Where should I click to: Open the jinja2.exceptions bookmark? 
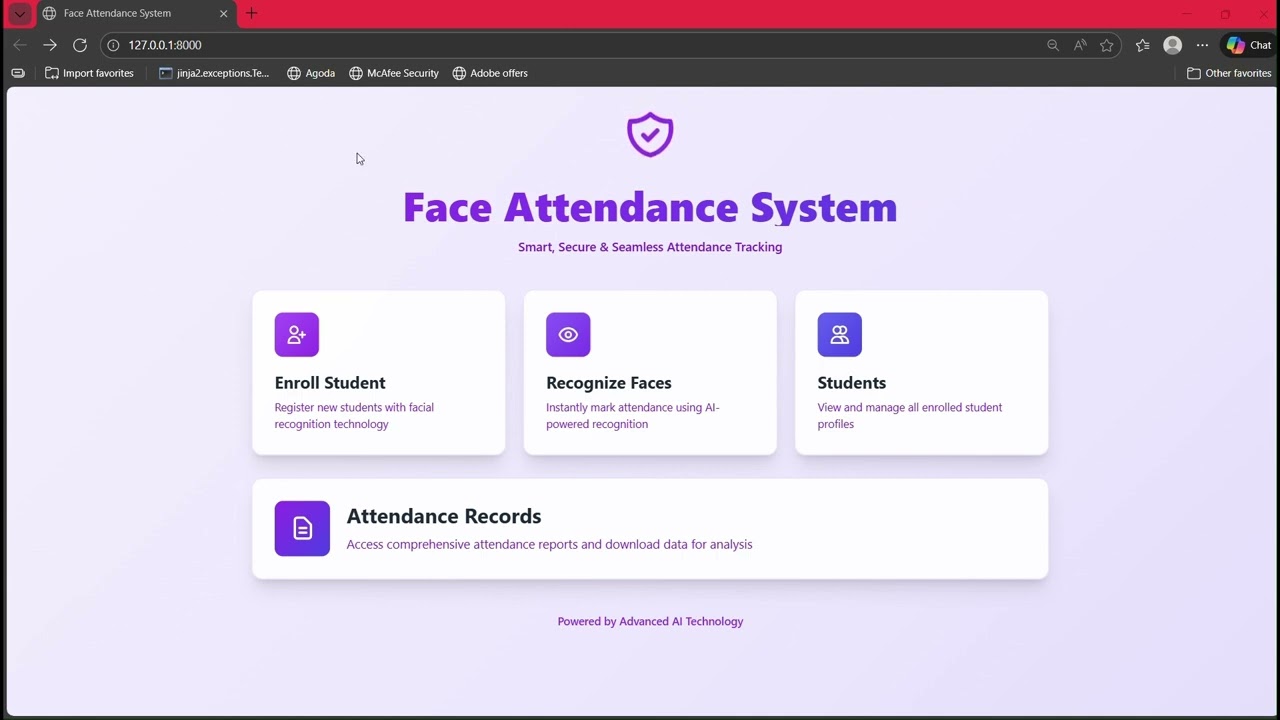[x=214, y=73]
